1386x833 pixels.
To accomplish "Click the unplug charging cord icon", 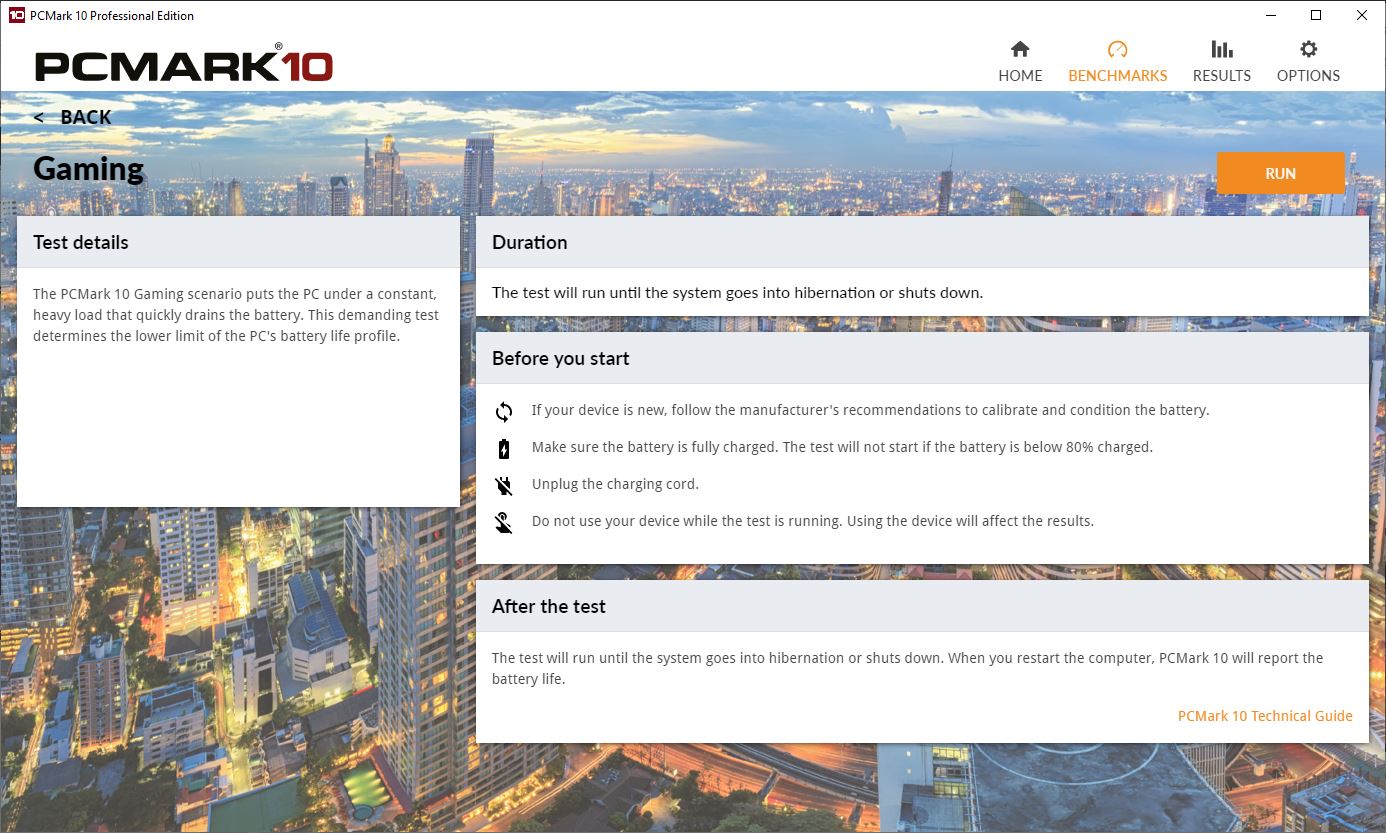I will pos(504,485).
